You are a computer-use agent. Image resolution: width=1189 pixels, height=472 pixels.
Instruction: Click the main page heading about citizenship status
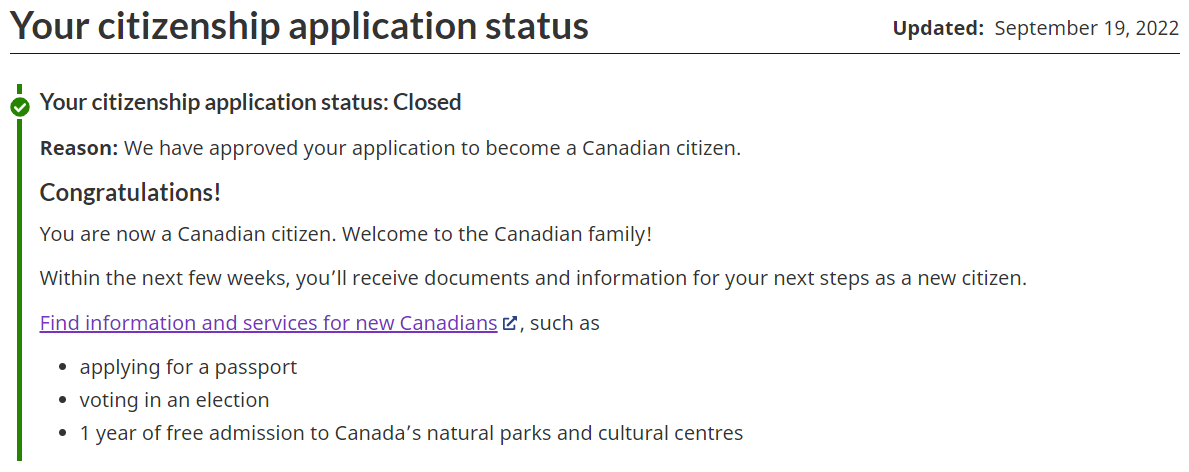(299, 27)
